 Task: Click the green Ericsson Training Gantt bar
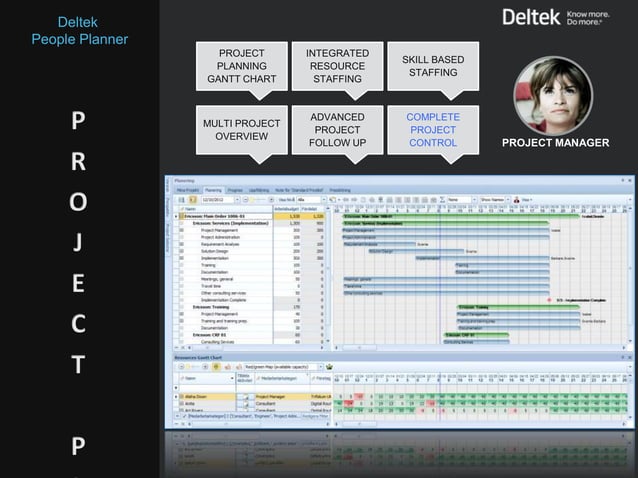tap(518, 307)
